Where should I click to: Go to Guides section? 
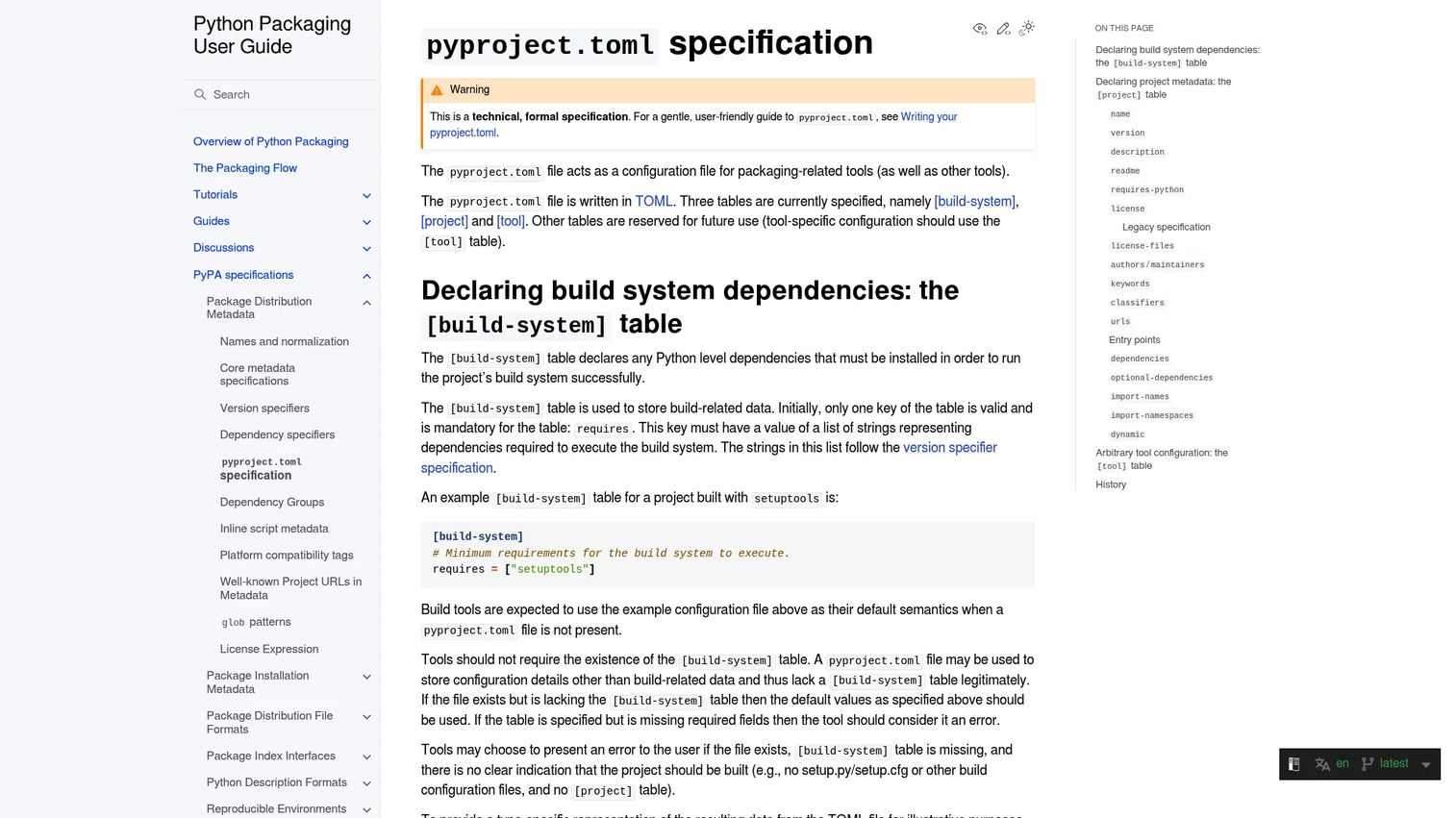(x=211, y=221)
